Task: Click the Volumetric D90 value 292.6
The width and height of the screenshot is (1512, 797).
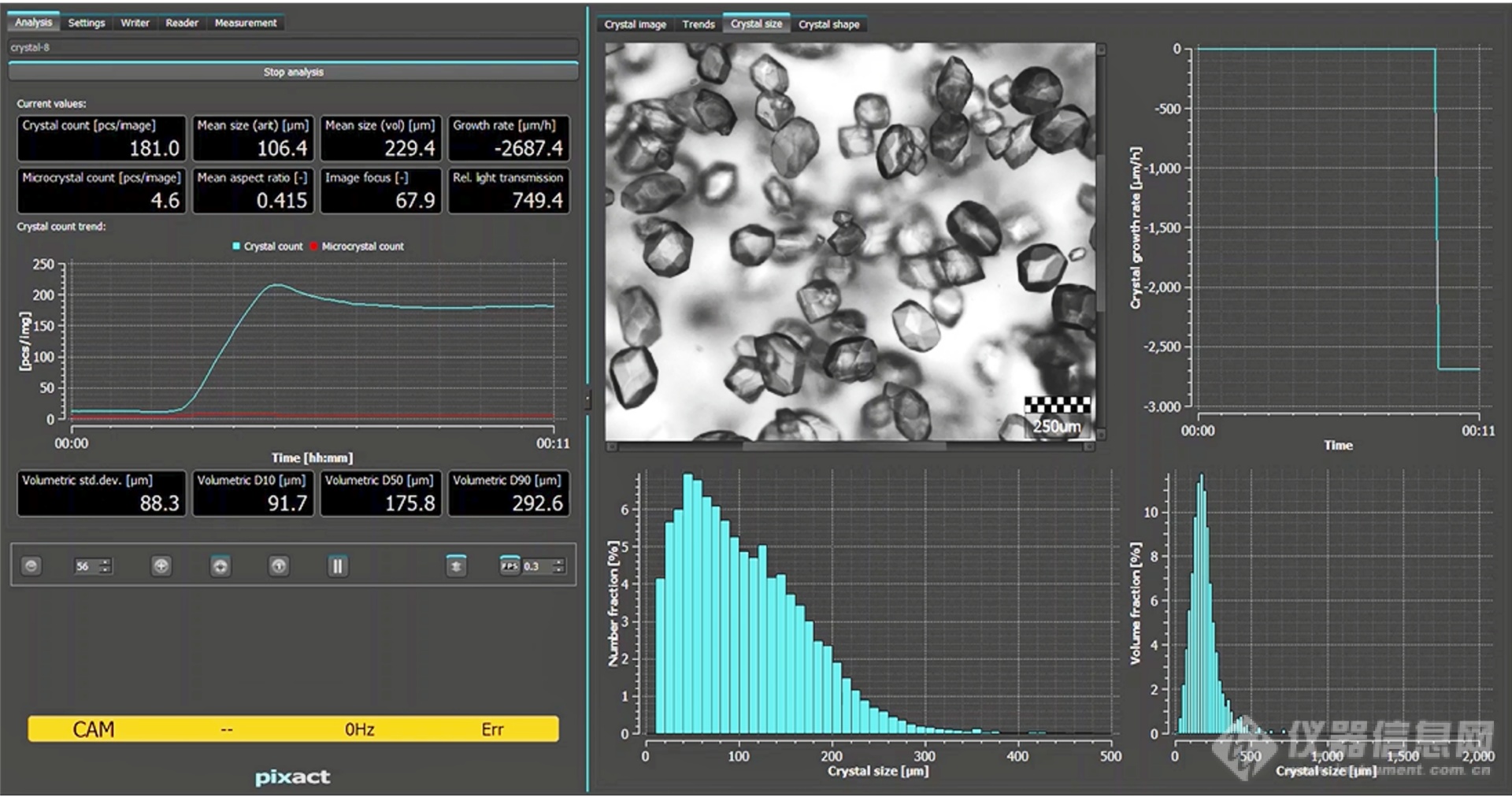Action: pos(537,503)
